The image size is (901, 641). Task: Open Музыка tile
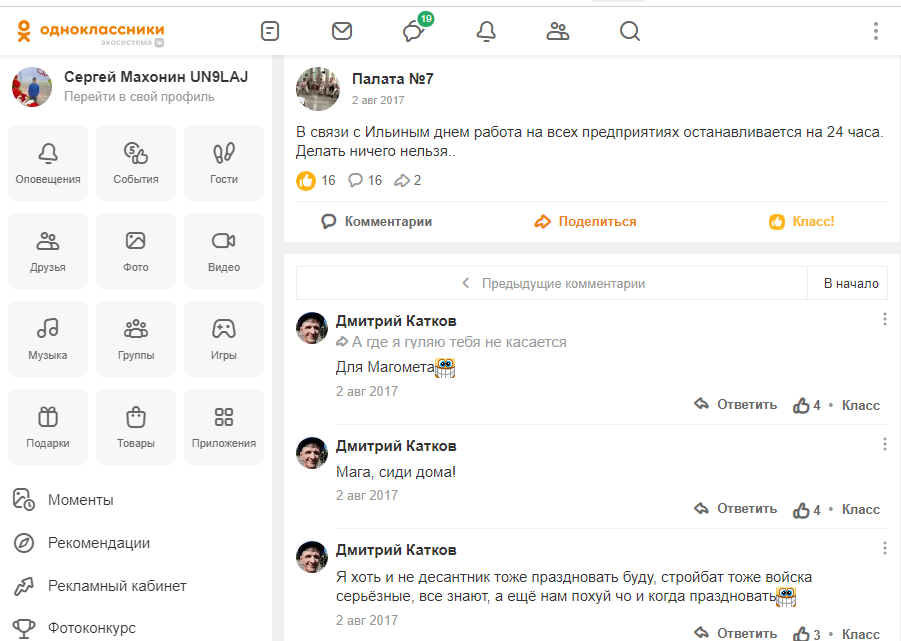pos(48,339)
